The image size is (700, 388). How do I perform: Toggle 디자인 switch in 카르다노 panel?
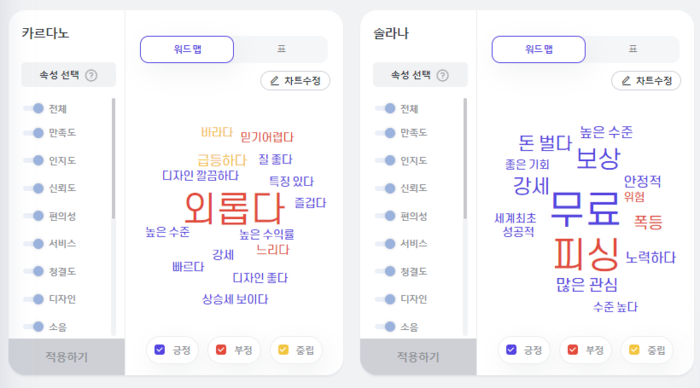[33, 299]
